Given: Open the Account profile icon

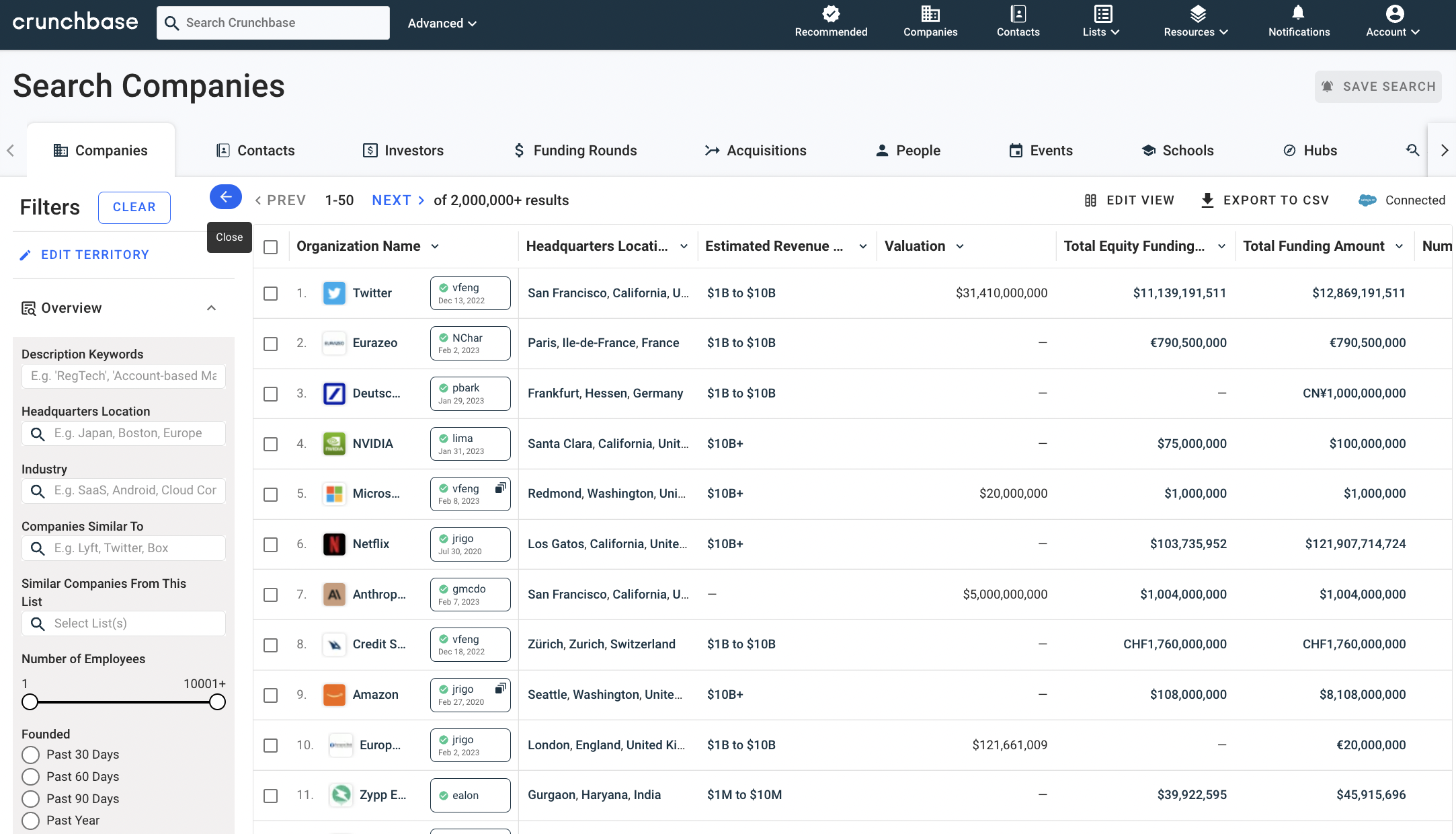Looking at the screenshot, I should point(1393,14).
